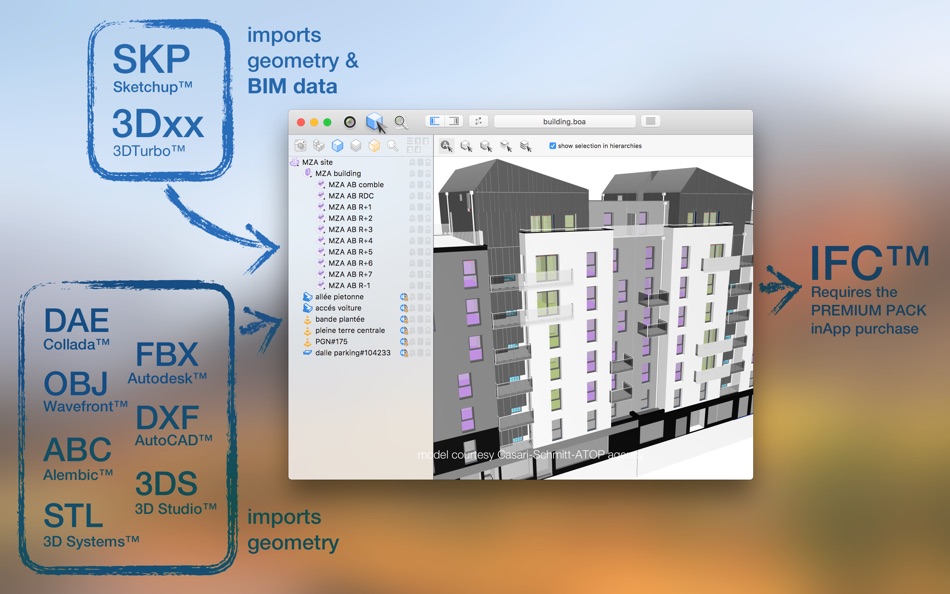Select the stacked blocks icon in sidebar toolbar
Image resolution: width=950 pixels, height=594 pixels.
(319, 145)
